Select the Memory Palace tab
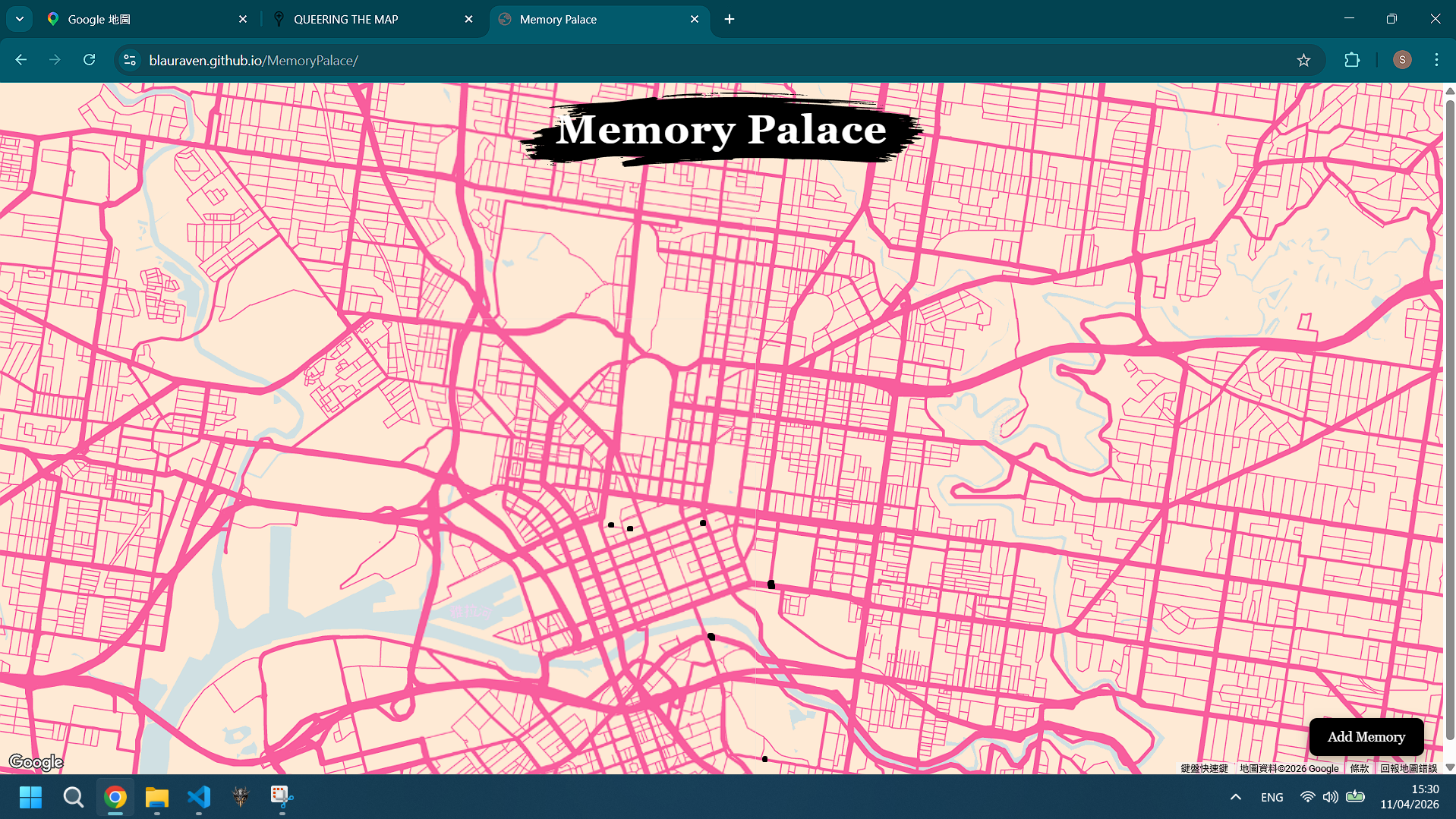Screen dimensions: 1456x819 [x=600, y=19]
